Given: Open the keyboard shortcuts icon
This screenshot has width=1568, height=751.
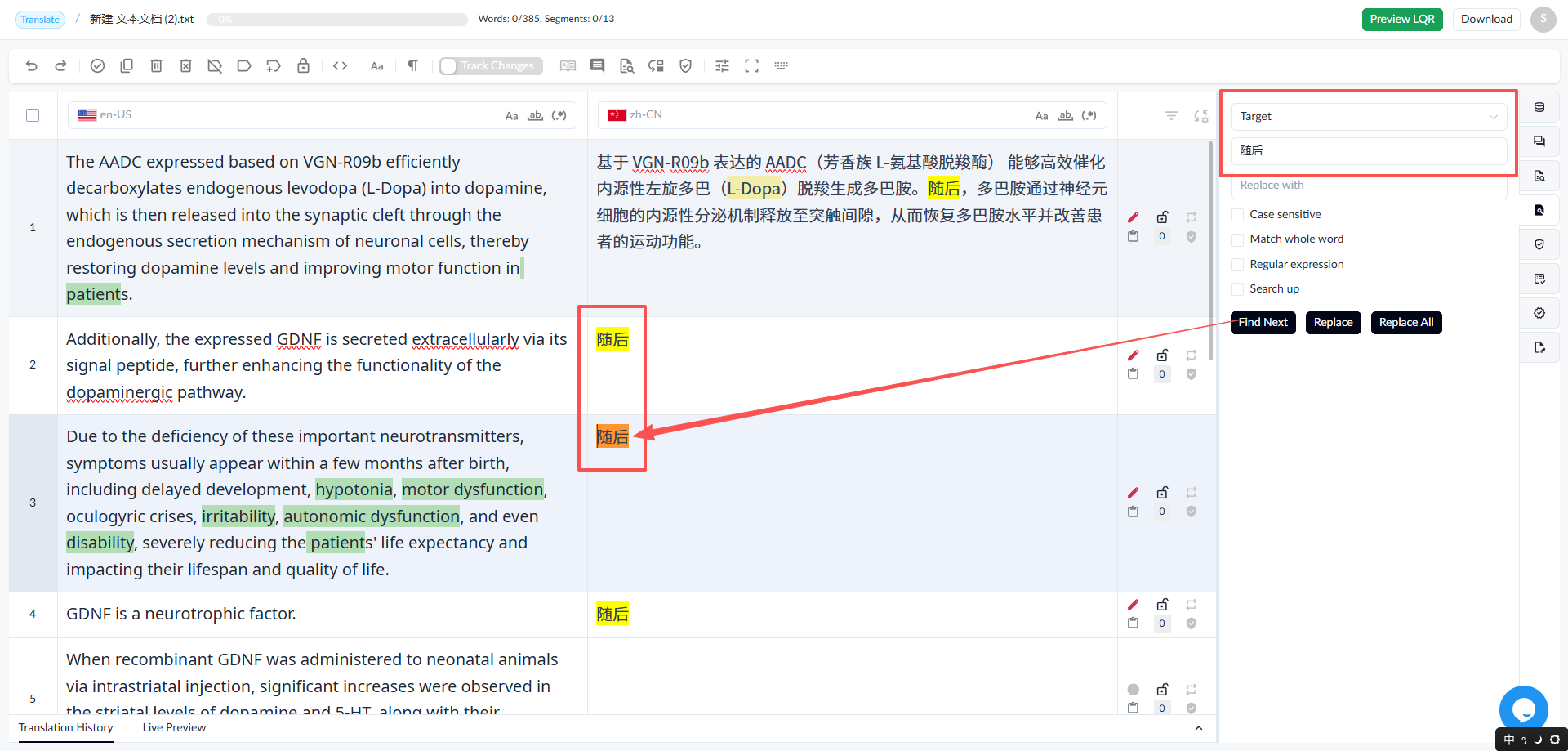Looking at the screenshot, I should tap(781, 66).
